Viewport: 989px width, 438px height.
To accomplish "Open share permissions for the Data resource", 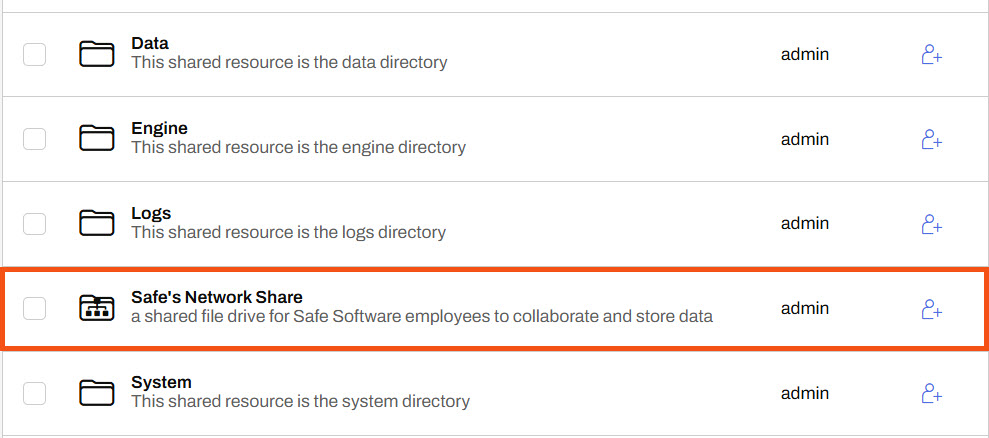I will pos(931,54).
